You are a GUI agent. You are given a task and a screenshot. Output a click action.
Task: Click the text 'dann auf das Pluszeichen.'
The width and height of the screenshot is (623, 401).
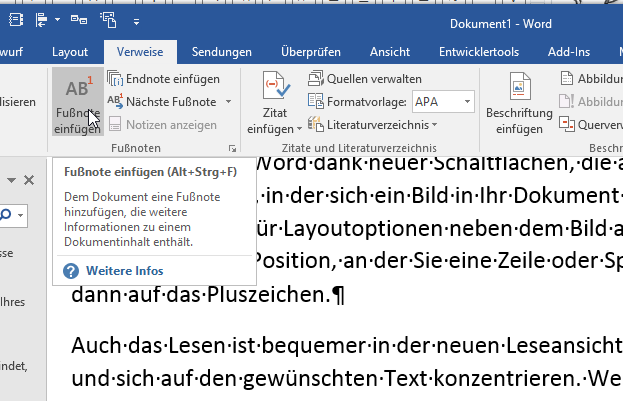coord(201,295)
